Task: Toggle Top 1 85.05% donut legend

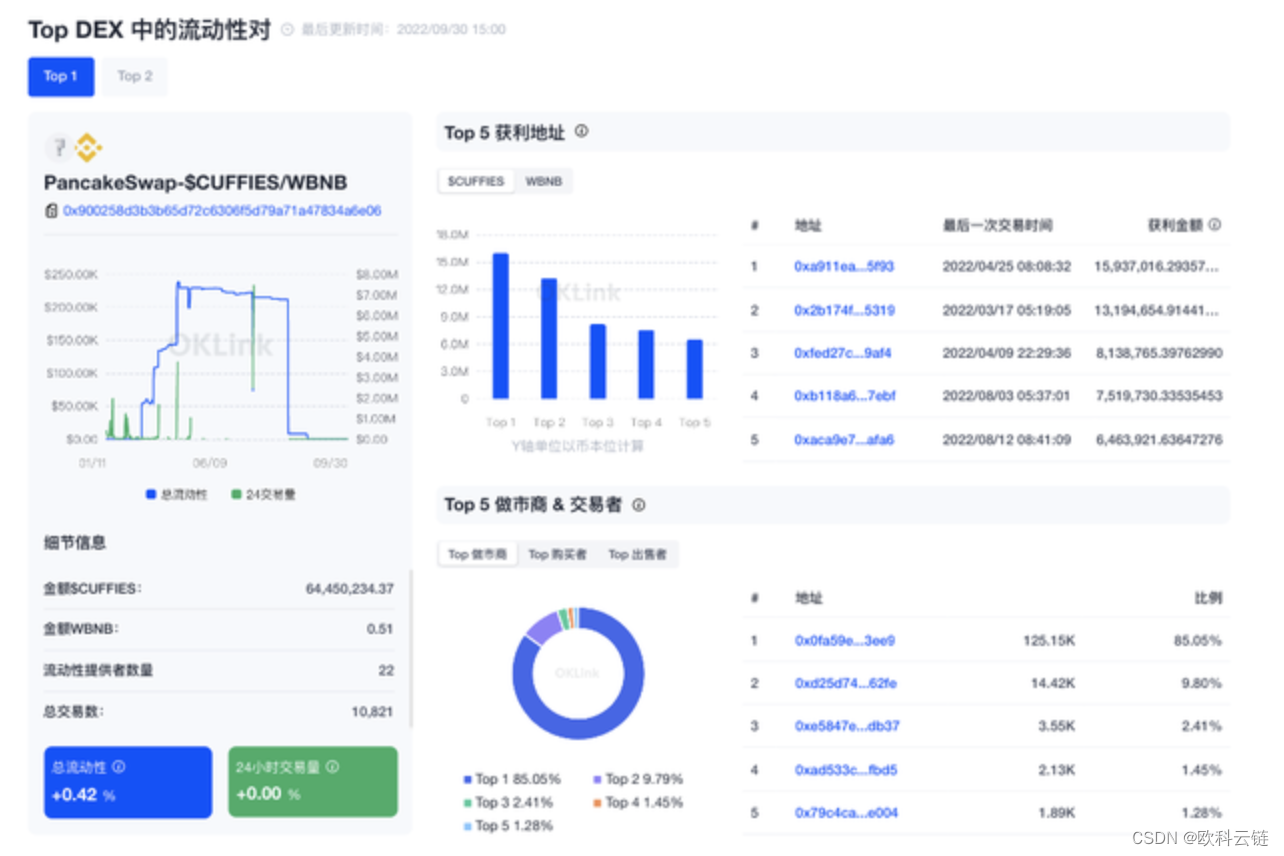Action: pos(511,779)
